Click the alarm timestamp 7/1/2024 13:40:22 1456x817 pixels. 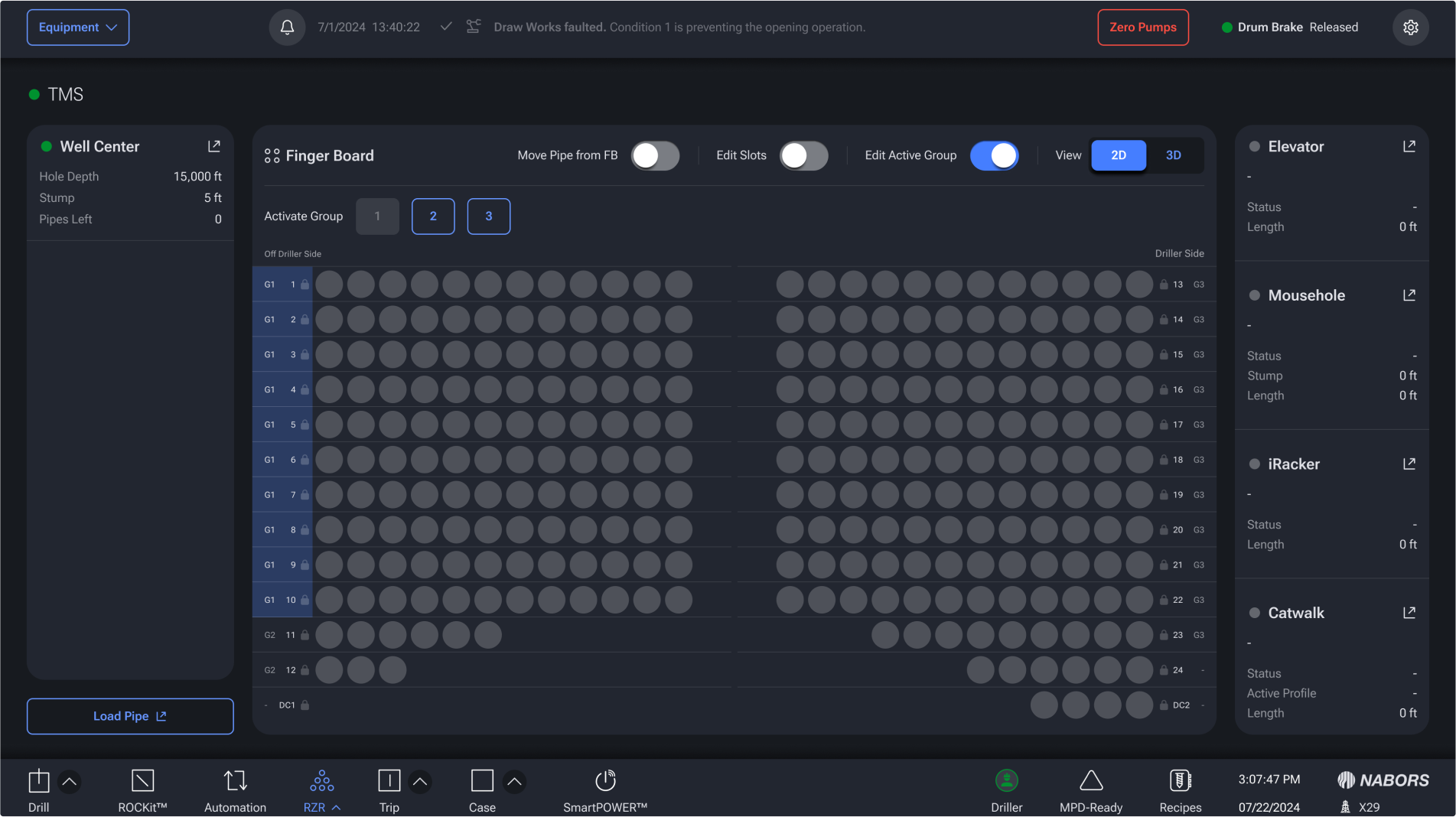(369, 28)
